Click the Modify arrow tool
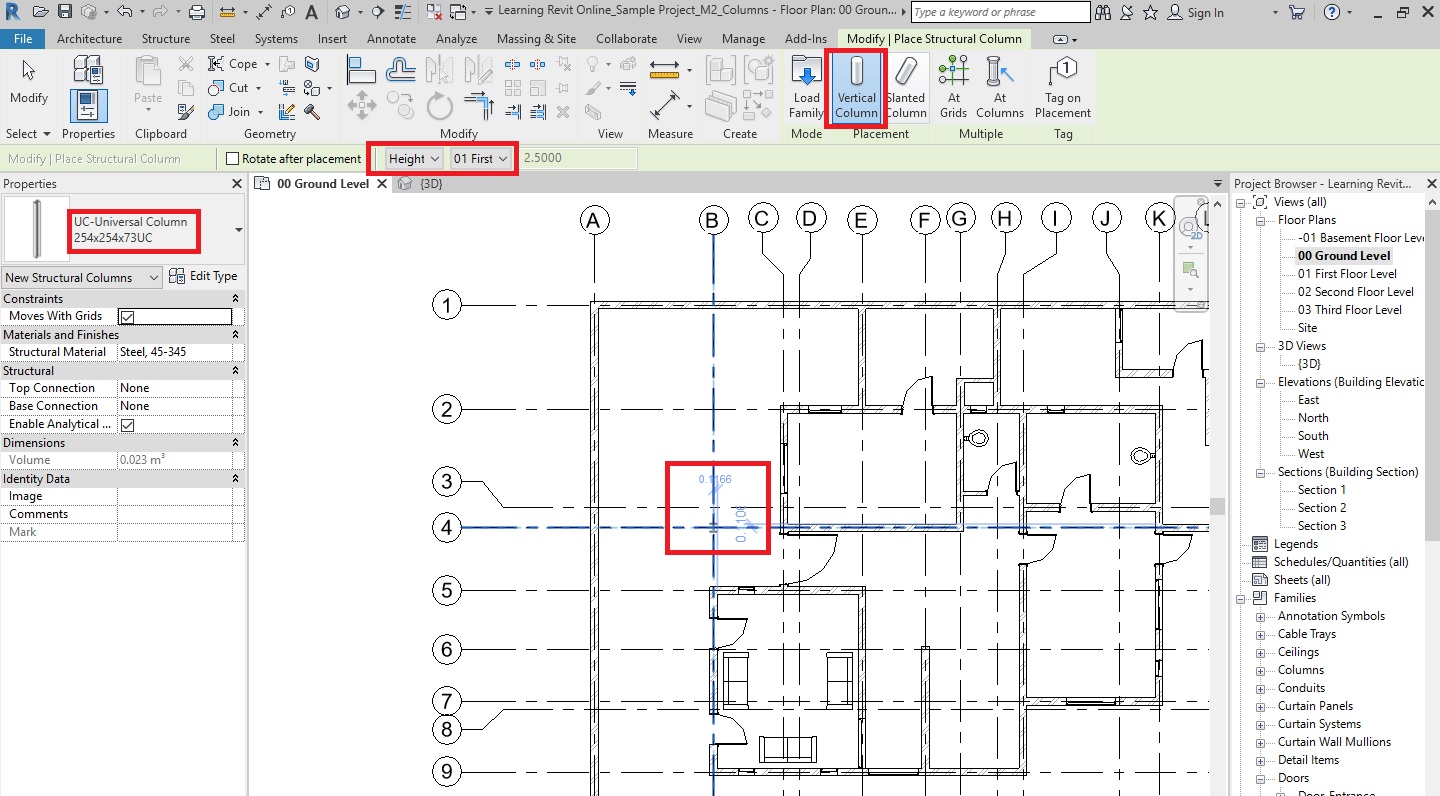 tap(29, 82)
